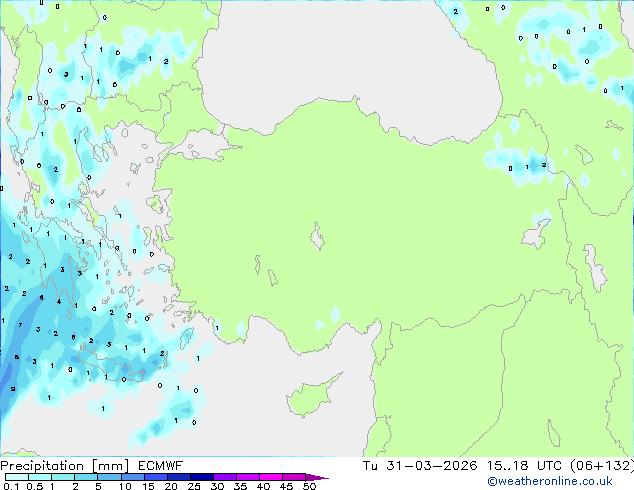
Task: Select the 20–25 mm legend swatch
Action: tap(178, 477)
